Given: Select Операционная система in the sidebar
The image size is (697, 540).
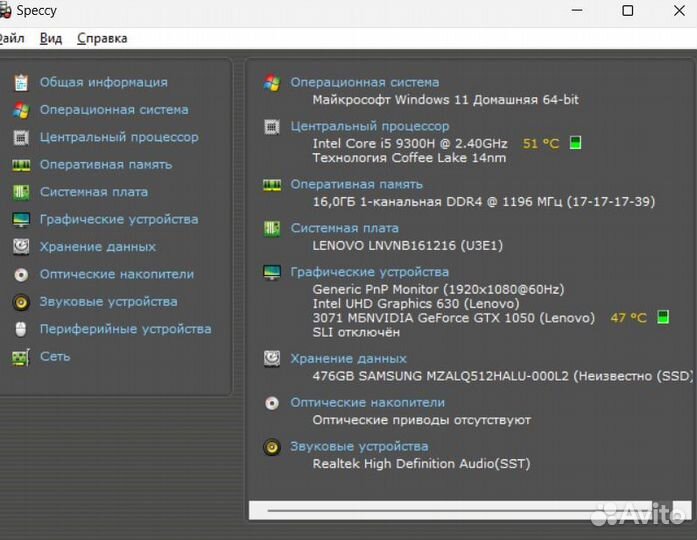Looking at the screenshot, I should point(114,110).
